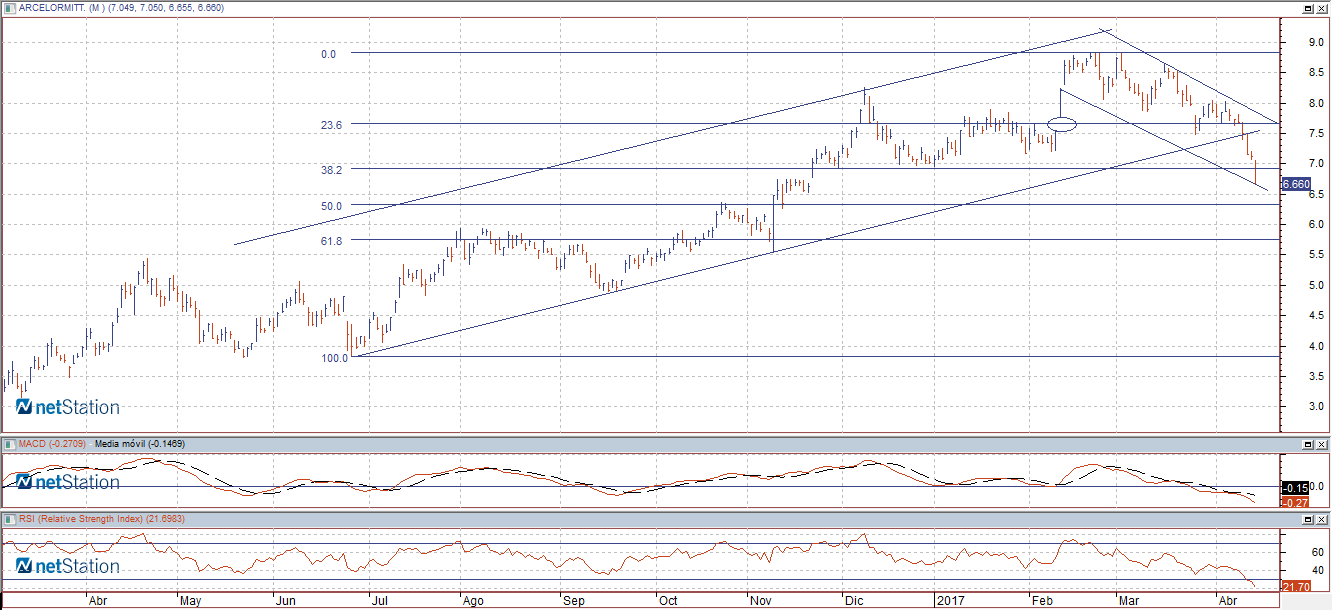The image size is (1332, 610).
Task: Click the Jun label on time axis
Action: click(286, 601)
